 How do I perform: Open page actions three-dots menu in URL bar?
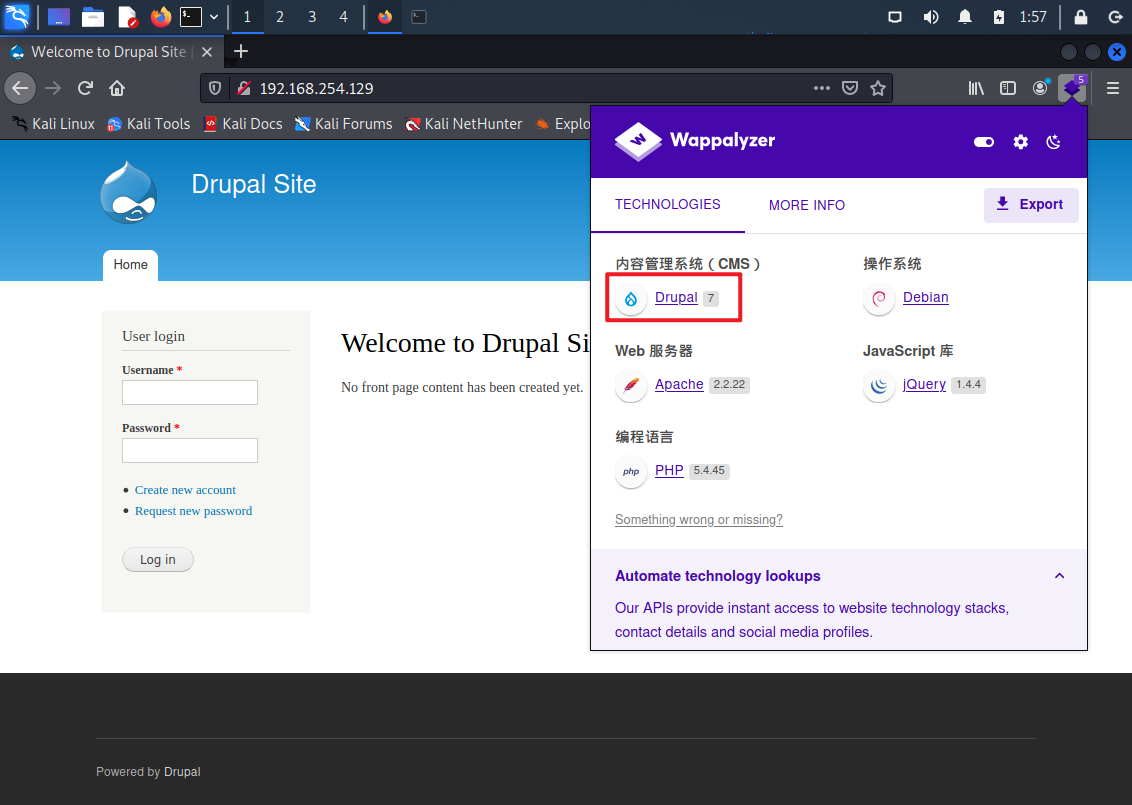pos(822,88)
